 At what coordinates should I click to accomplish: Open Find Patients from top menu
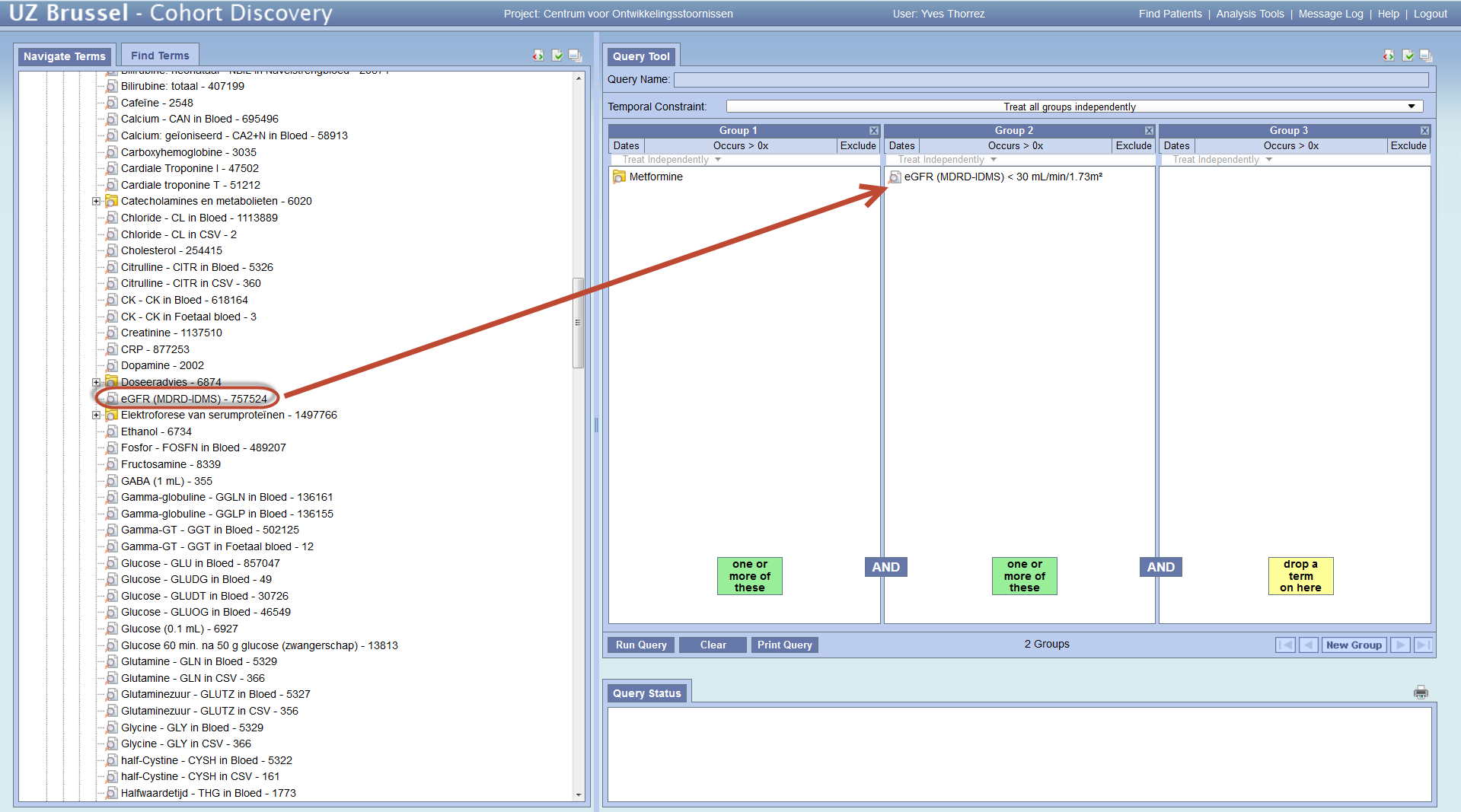1170,14
